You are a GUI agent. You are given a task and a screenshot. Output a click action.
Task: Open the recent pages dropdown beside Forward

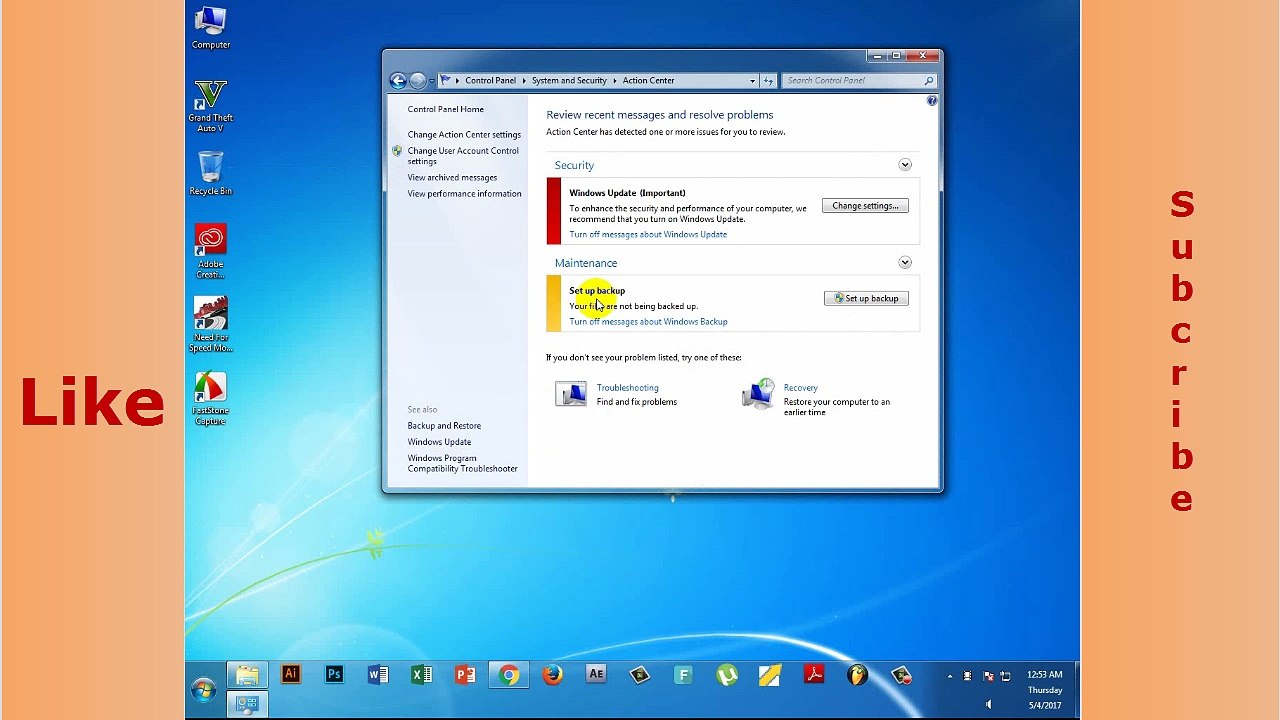point(432,81)
